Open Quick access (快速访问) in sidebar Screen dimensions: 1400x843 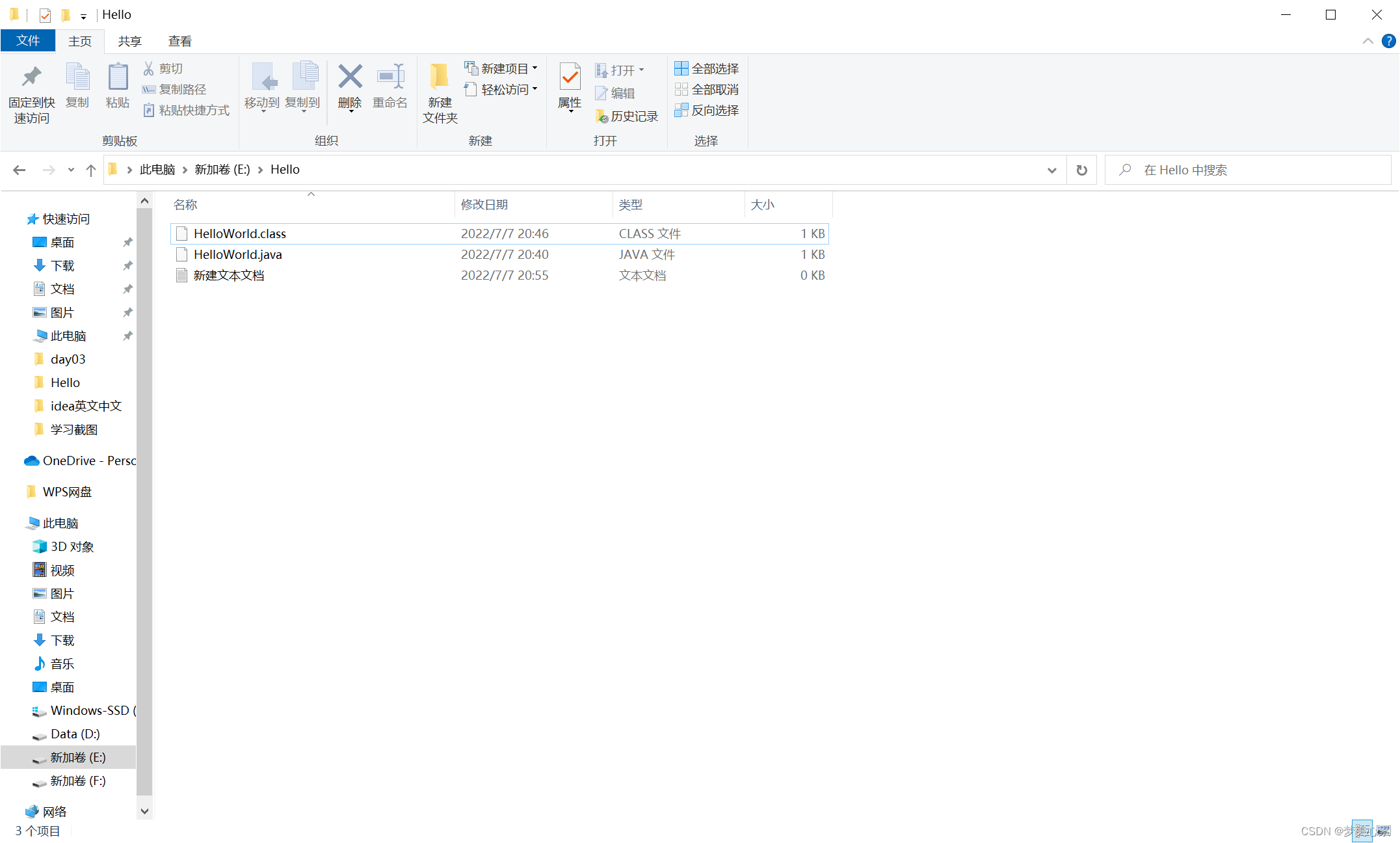point(59,219)
